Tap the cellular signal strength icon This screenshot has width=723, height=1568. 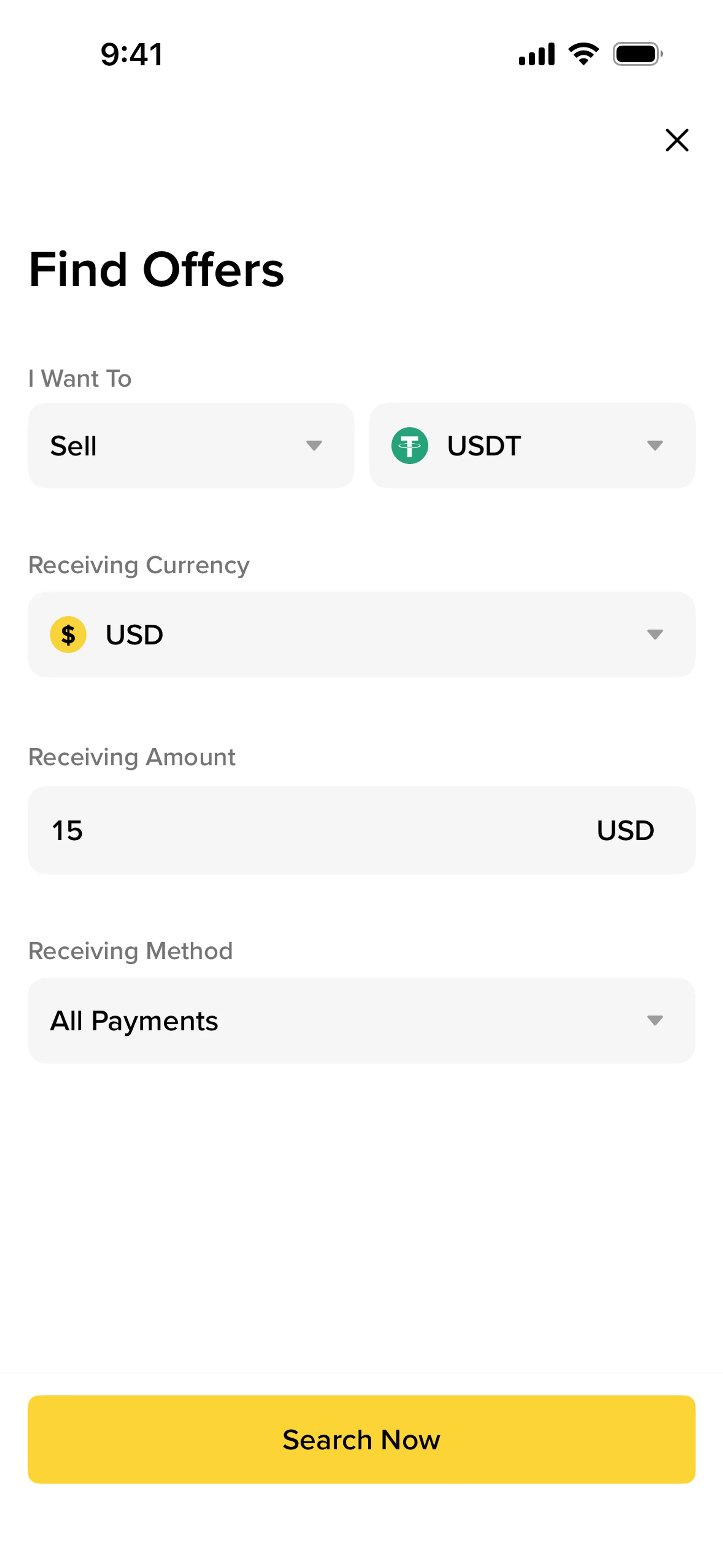(536, 54)
